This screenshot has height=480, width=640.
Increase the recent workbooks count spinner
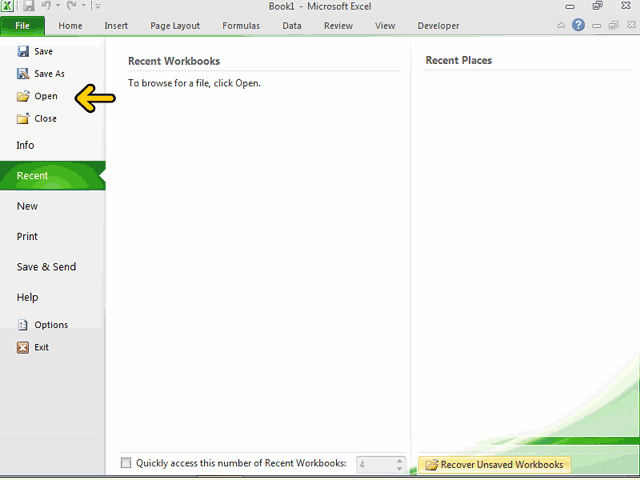coord(400,460)
